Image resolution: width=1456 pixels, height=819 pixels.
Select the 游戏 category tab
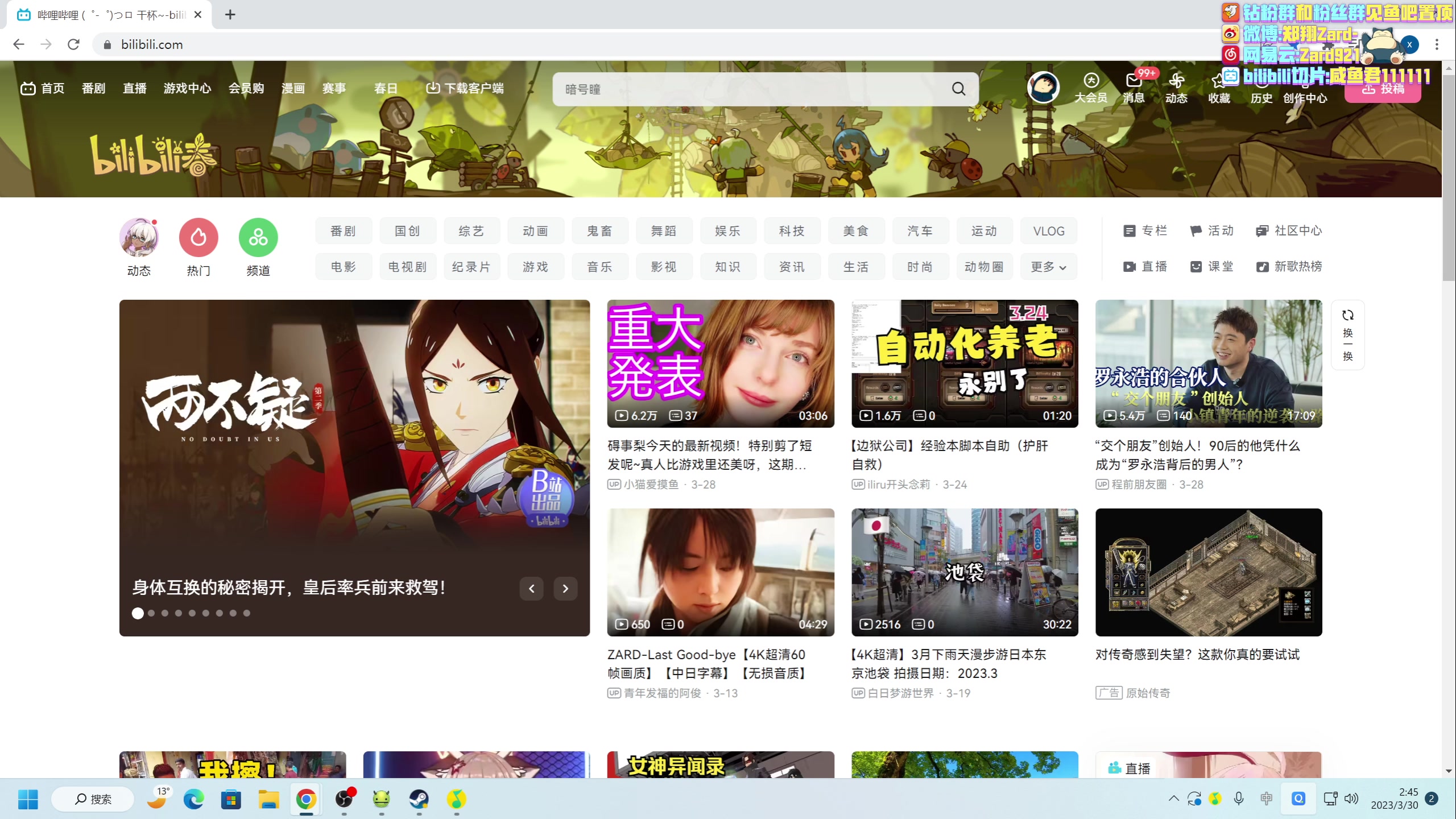point(535,267)
